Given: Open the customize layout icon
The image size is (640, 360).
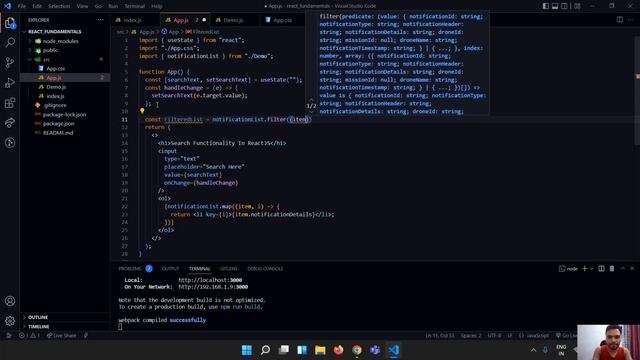Looking at the screenshot, I should pos(577,6).
